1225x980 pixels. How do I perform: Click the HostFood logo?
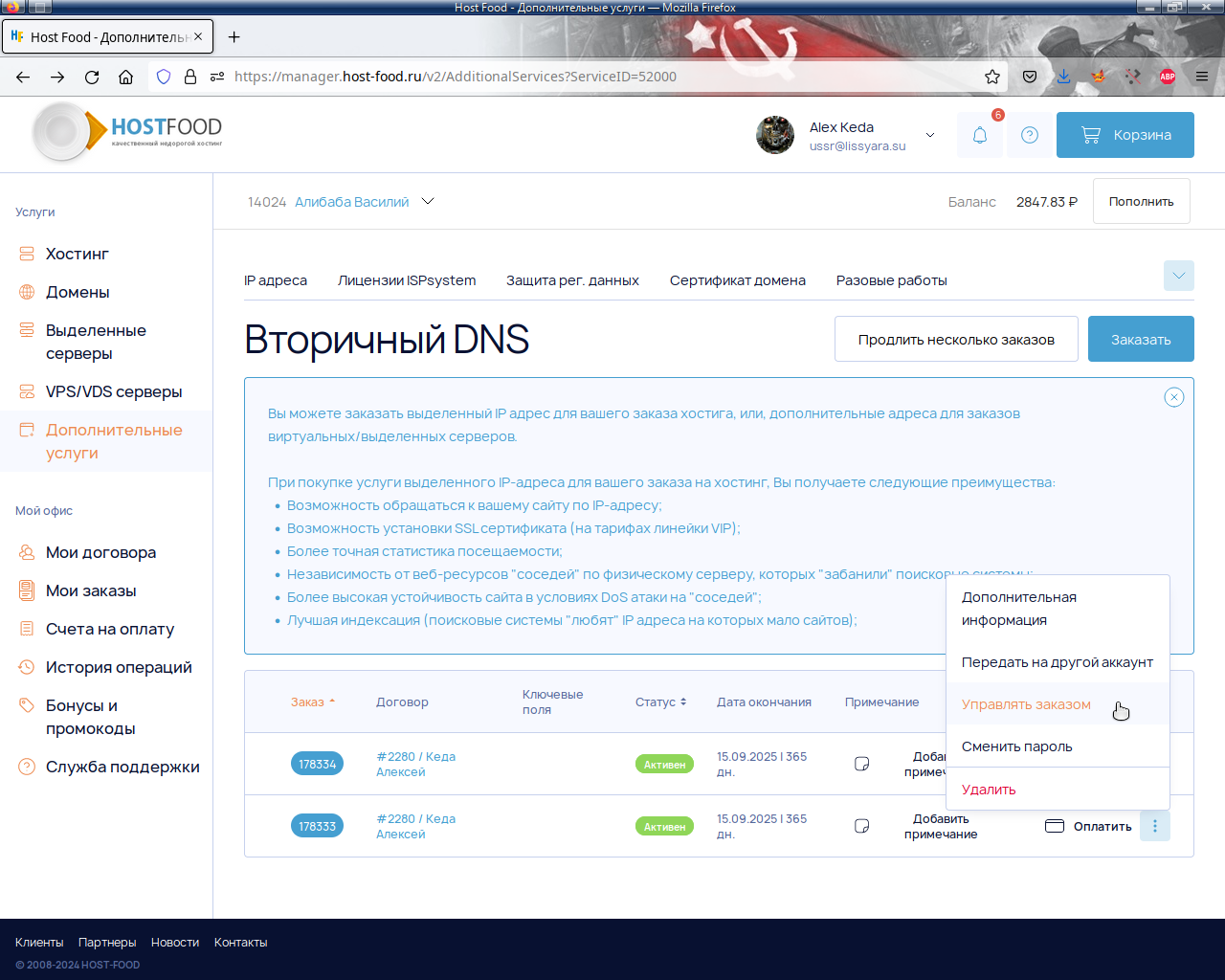[x=128, y=131]
